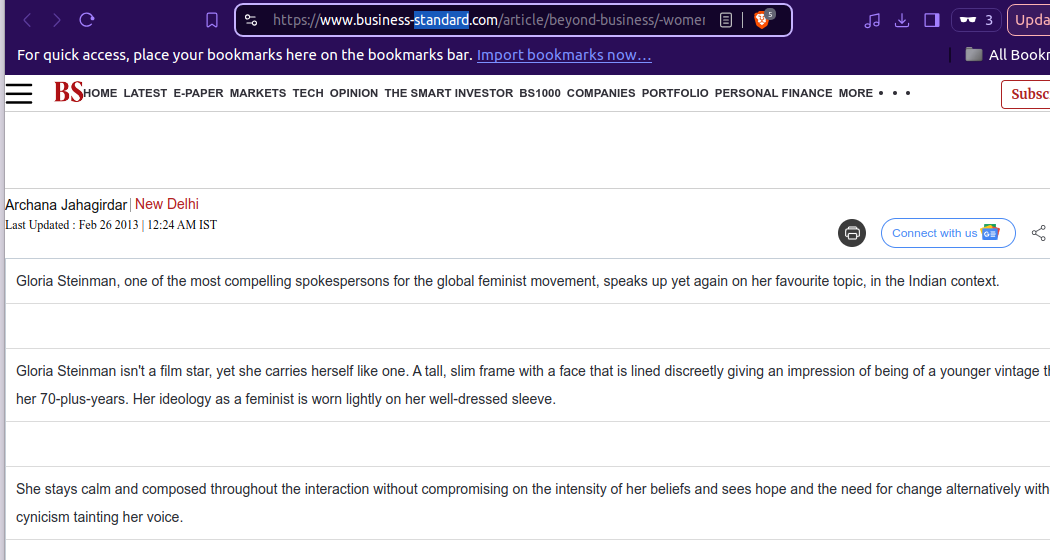Open the All Bookmarks folder
This screenshot has height=560, width=1050.
pyautogui.click(x=1007, y=55)
